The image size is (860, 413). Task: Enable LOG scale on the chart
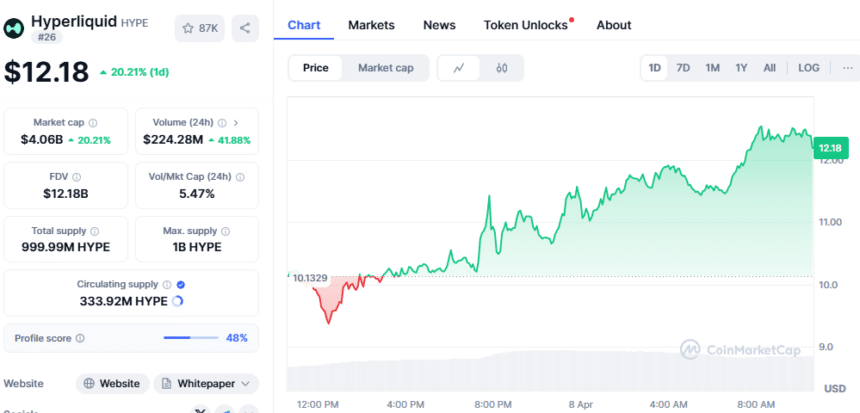pos(809,68)
